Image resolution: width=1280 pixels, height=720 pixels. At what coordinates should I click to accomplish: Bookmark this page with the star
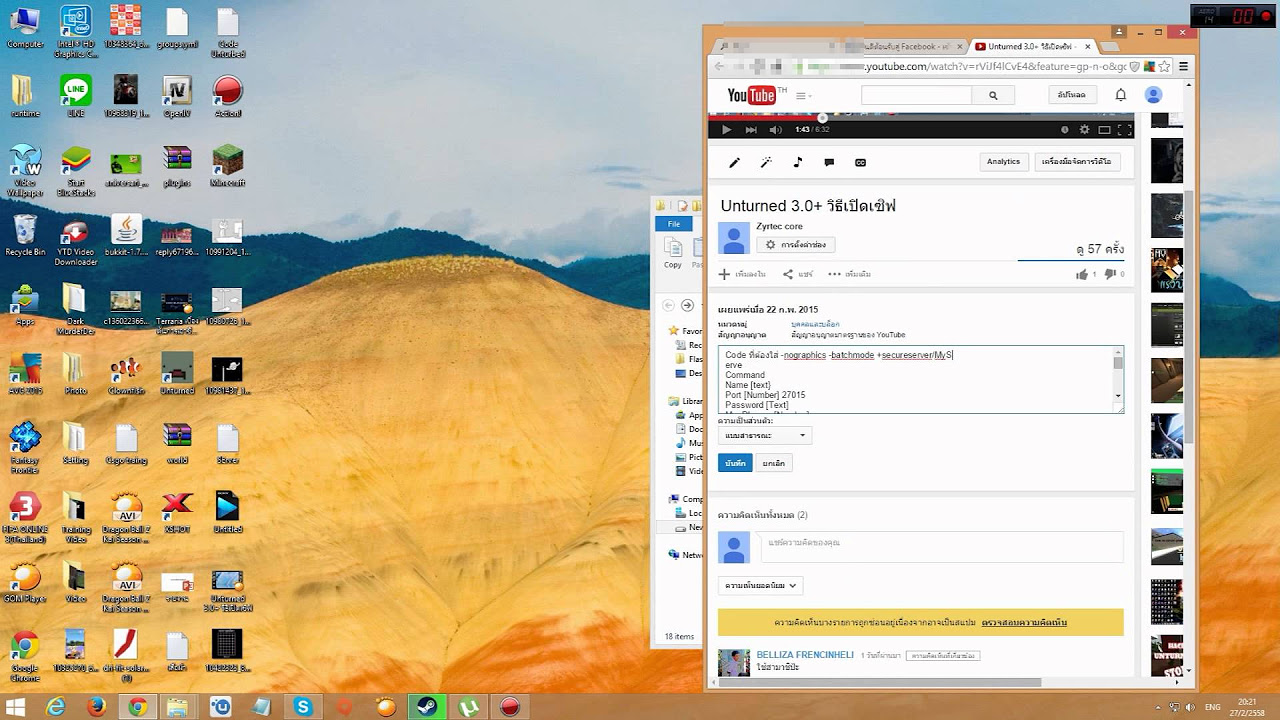(x=1165, y=66)
